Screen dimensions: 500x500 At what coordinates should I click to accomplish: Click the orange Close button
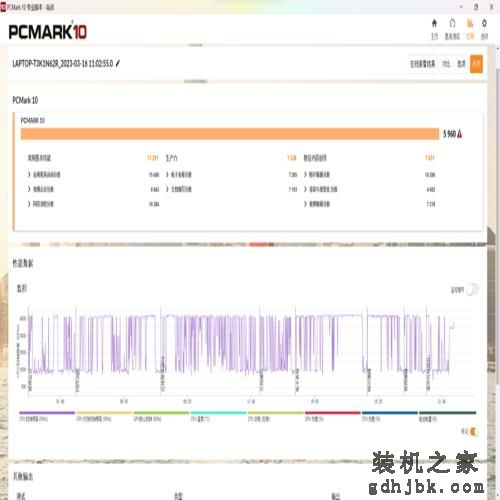click(x=476, y=64)
